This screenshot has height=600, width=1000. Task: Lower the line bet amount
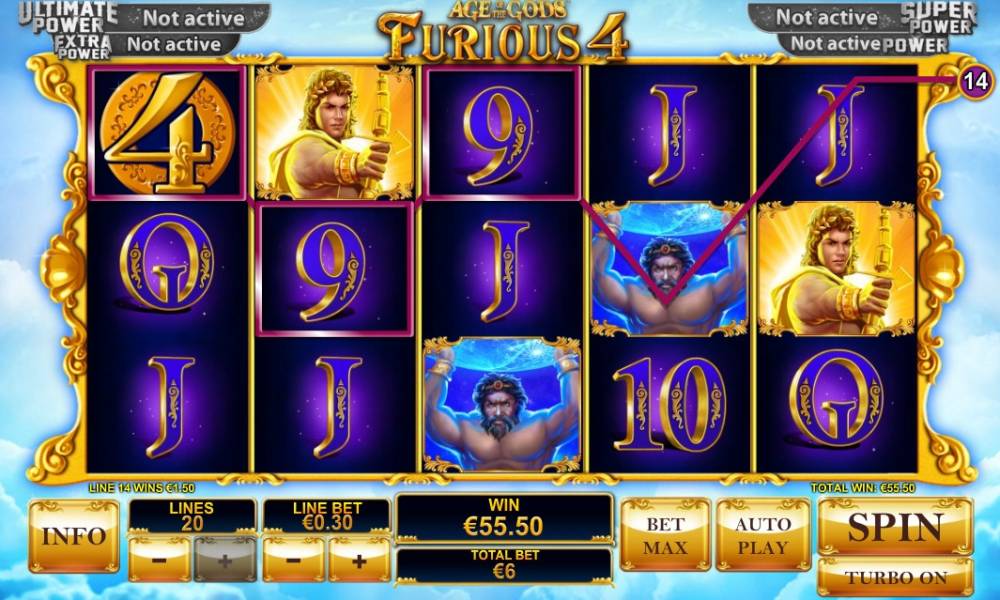click(293, 559)
